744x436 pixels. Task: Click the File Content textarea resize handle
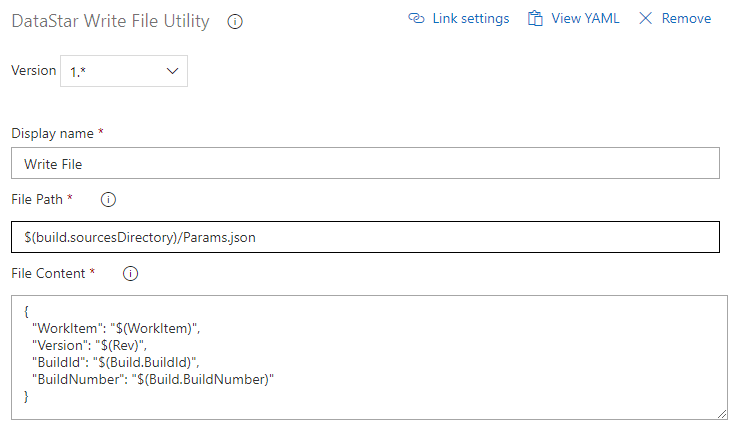(722, 413)
